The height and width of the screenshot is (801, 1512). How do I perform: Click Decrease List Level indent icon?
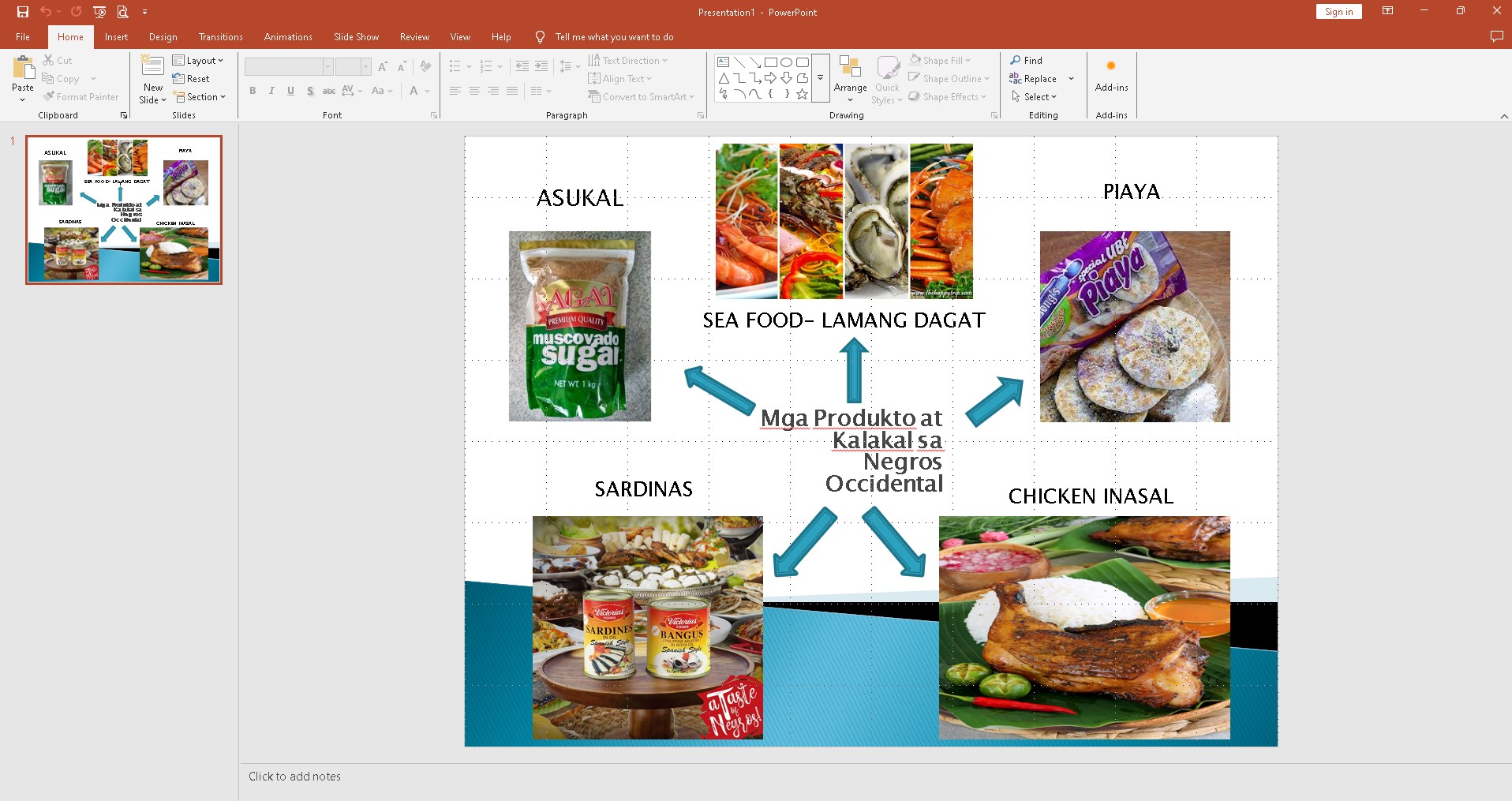coord(522,67)
